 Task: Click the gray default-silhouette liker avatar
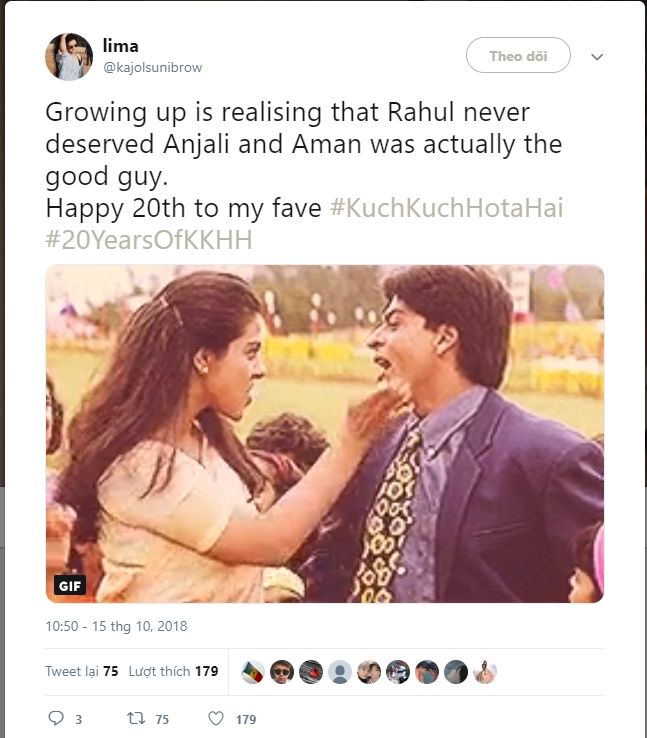point(340,671)
